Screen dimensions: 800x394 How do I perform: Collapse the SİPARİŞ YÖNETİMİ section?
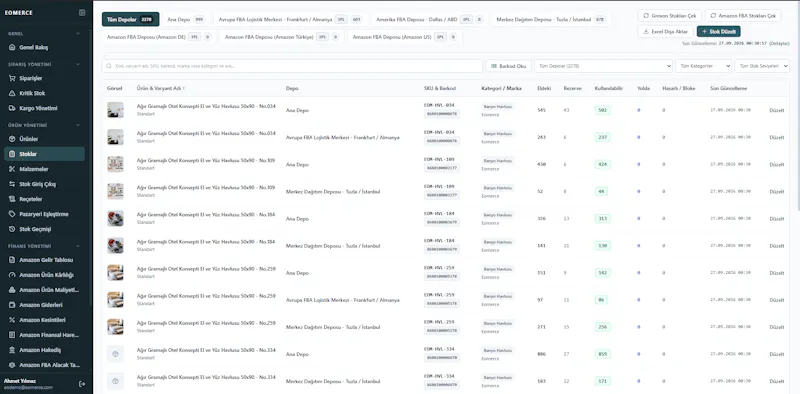click(78, 65)
